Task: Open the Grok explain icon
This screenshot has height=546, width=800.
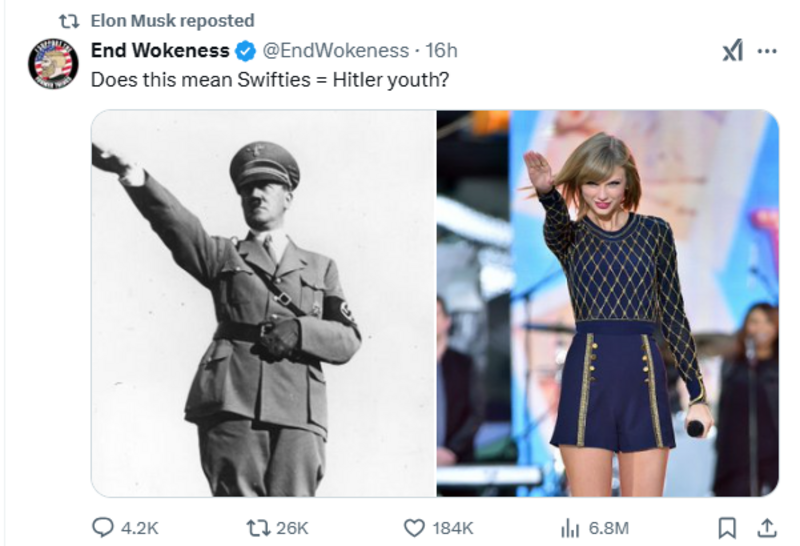Action: click(x=732, y=52)
